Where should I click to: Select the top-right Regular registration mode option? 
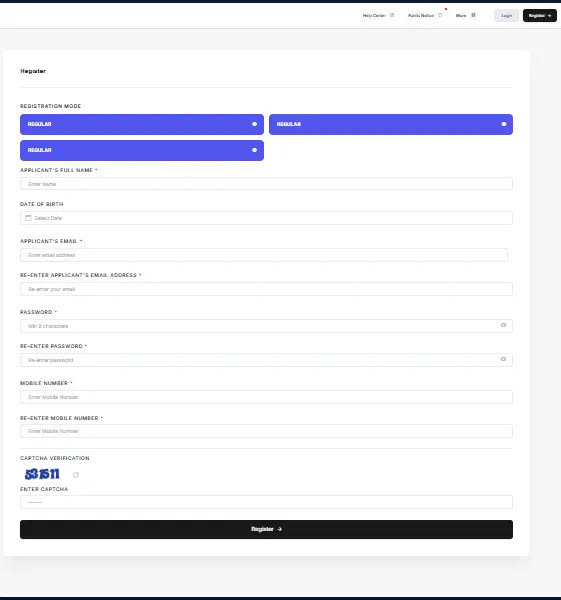click(391, 124)
